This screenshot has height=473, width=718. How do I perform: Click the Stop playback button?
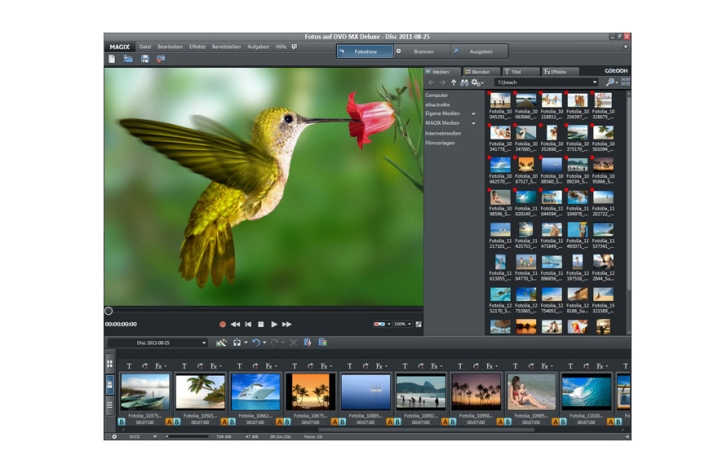coord(261,324)
